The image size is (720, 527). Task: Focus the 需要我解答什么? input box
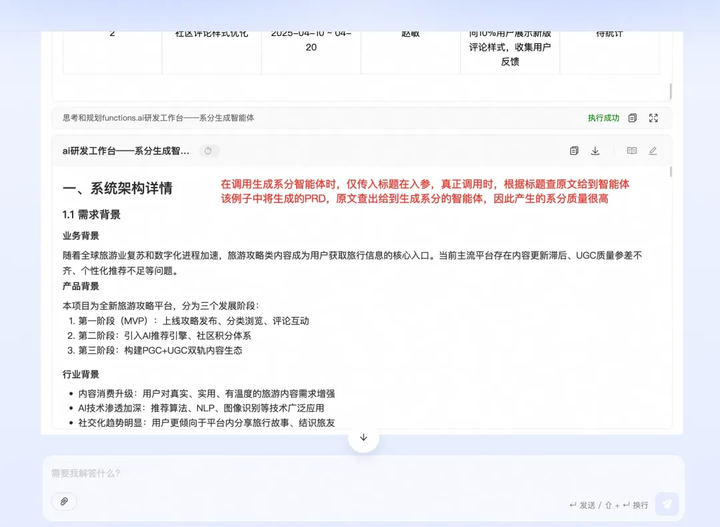[363, 473]
